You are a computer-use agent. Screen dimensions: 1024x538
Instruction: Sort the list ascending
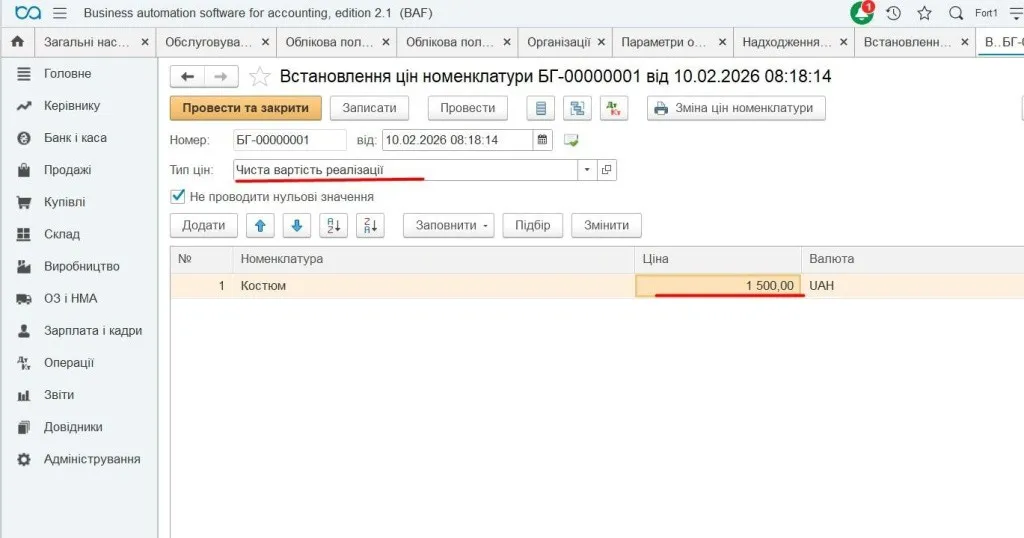[334, 225]
